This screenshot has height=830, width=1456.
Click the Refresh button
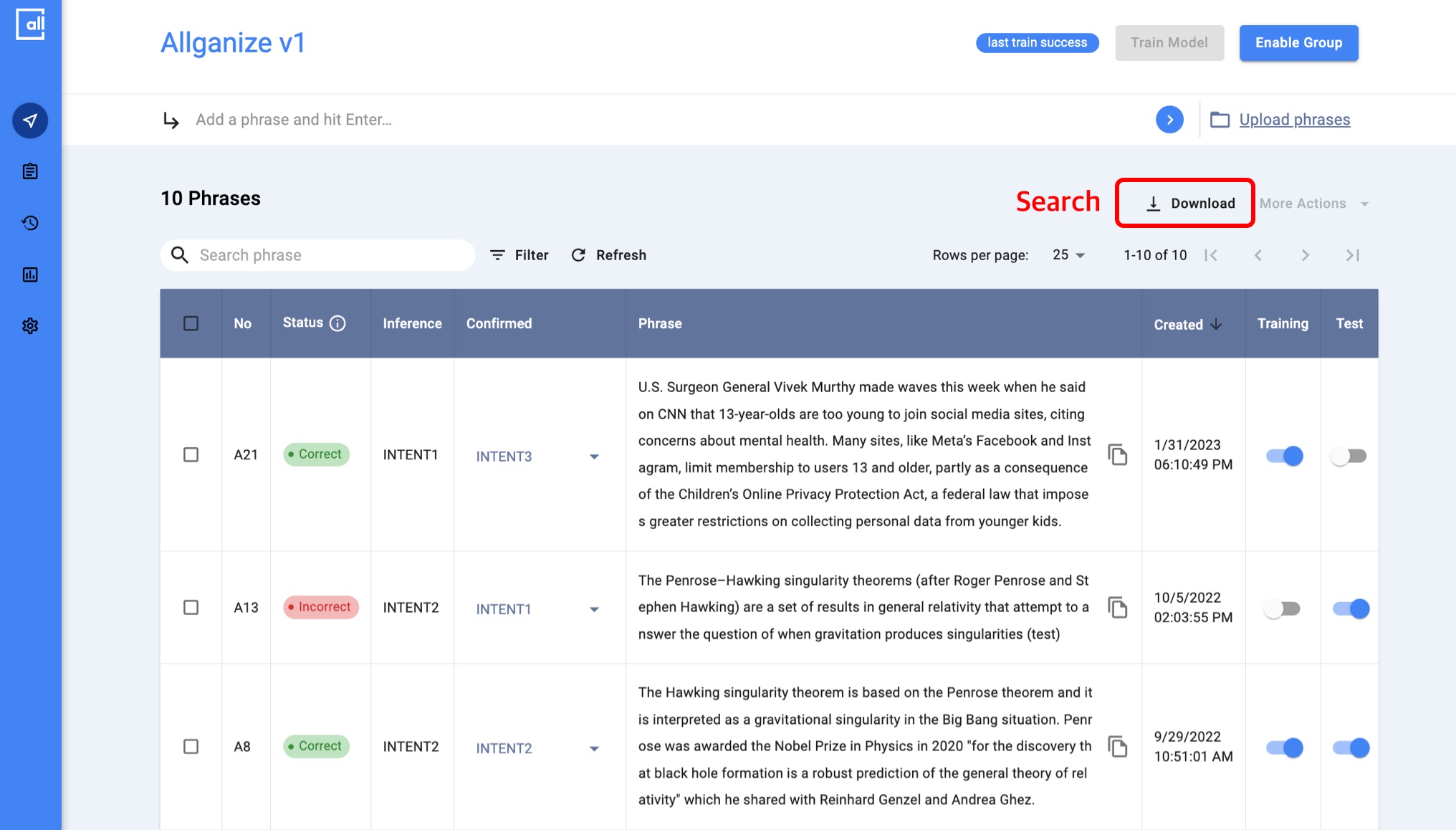[609, 255]
